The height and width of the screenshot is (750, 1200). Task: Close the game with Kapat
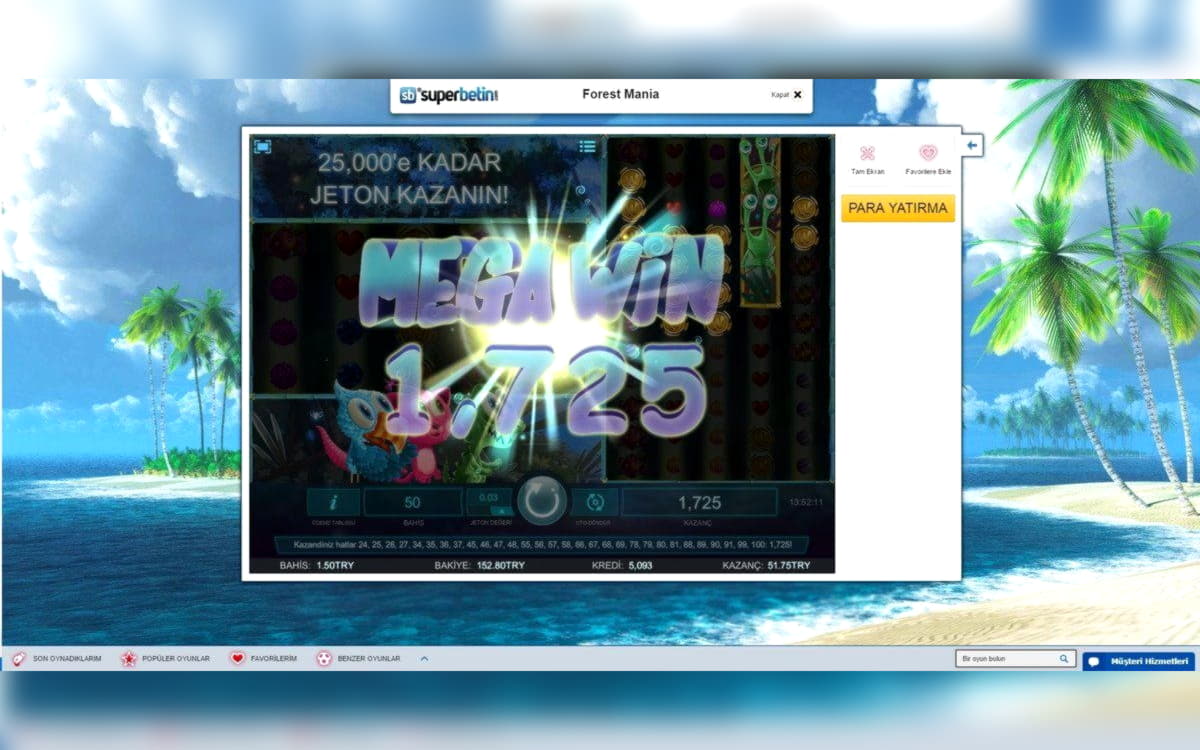point(787,95)
